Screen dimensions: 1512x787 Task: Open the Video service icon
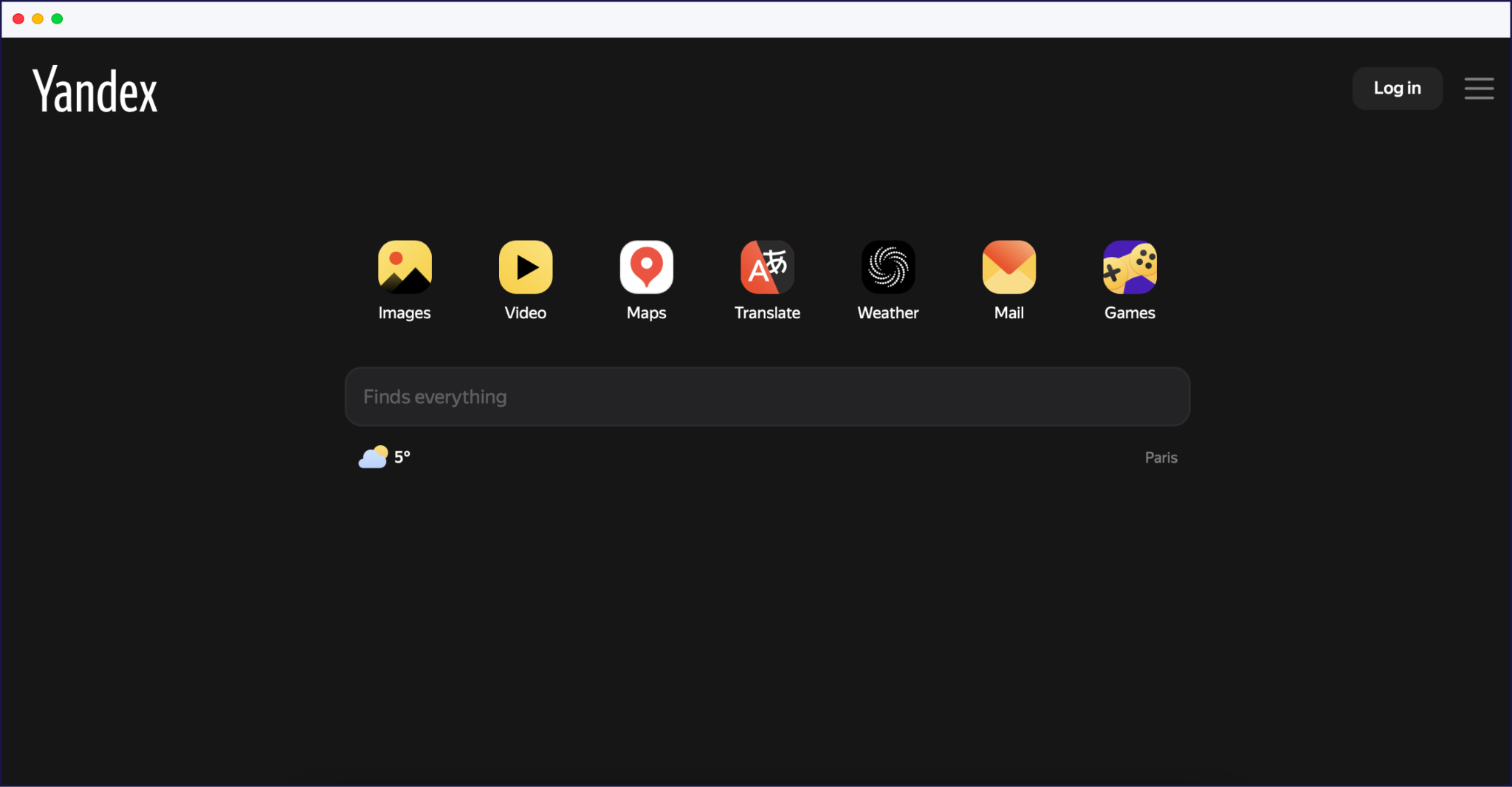pyautogui.click(x=525, y=267)
